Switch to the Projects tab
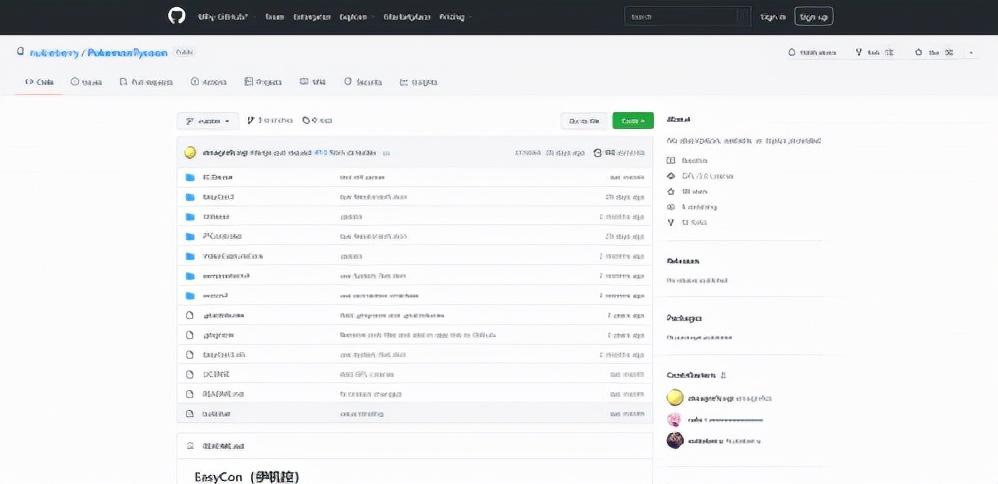 click(x=264, y=82)
